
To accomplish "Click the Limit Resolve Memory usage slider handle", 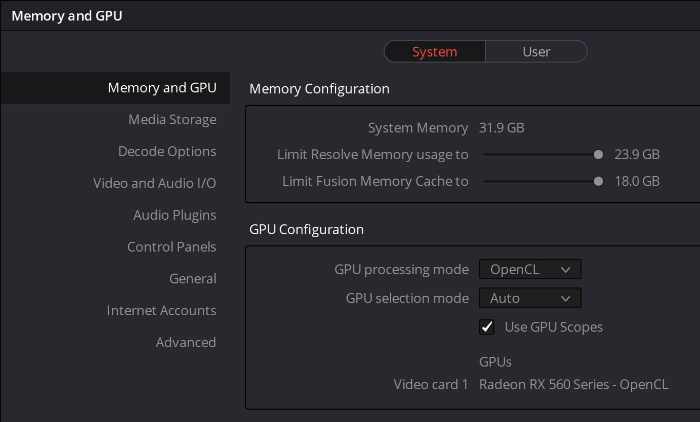I will click(598, 155).
